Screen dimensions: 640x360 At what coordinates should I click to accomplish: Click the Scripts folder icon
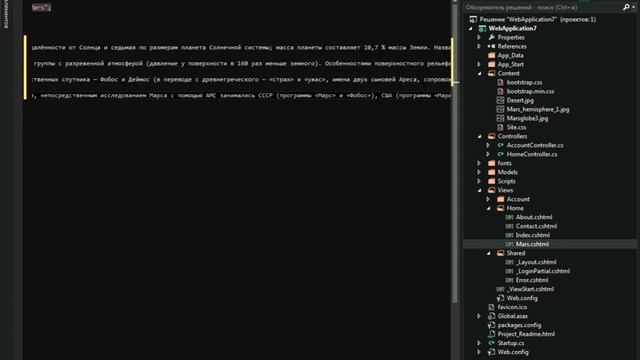[491, 181]
